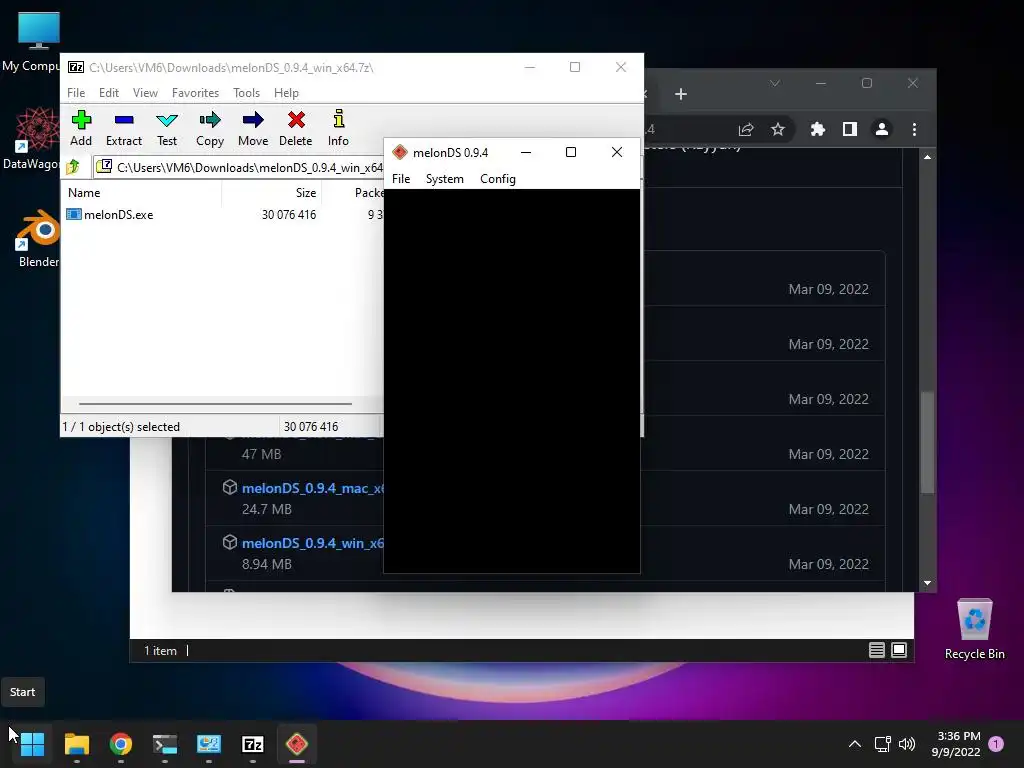
Task: Open Chrome extensions puzzle icon
Action: (x=818, y=129)
